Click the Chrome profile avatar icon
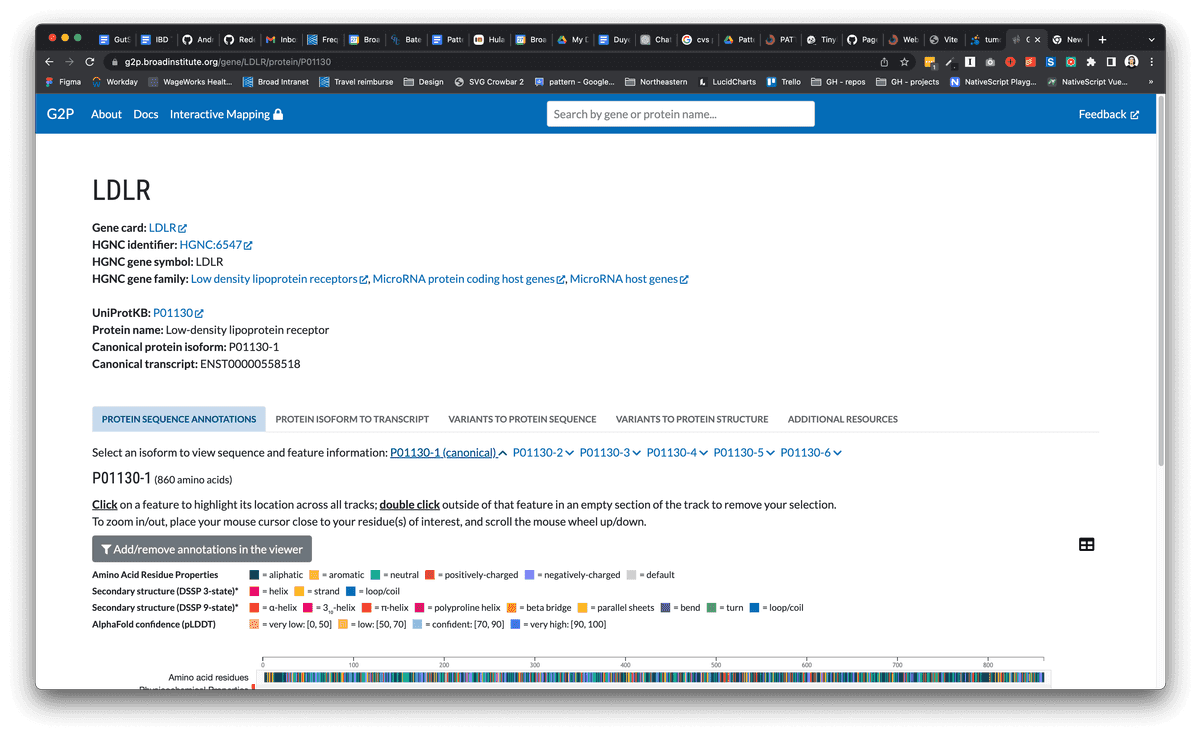 click(x=1132, y=61)
